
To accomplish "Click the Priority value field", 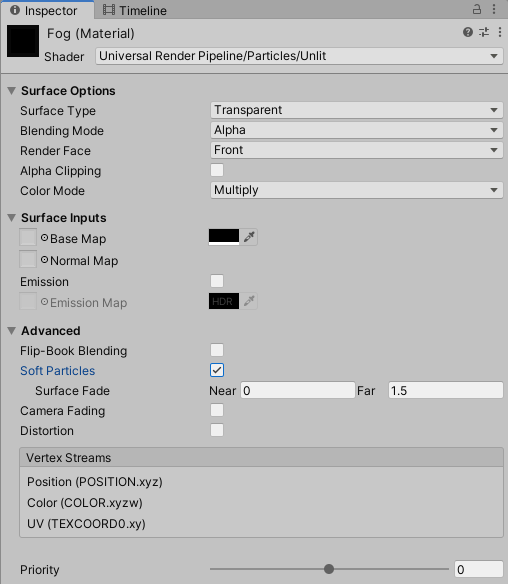I will pos(479,569).
